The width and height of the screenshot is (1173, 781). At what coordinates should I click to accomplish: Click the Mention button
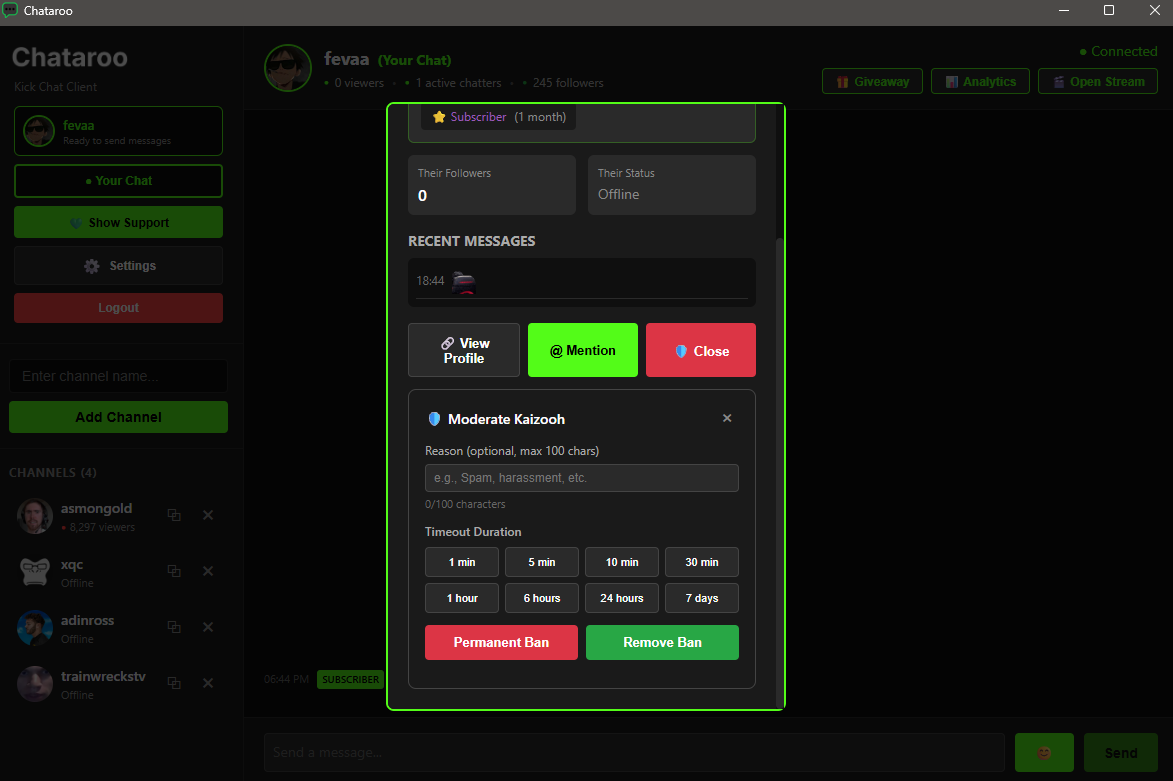coord(582,350)
